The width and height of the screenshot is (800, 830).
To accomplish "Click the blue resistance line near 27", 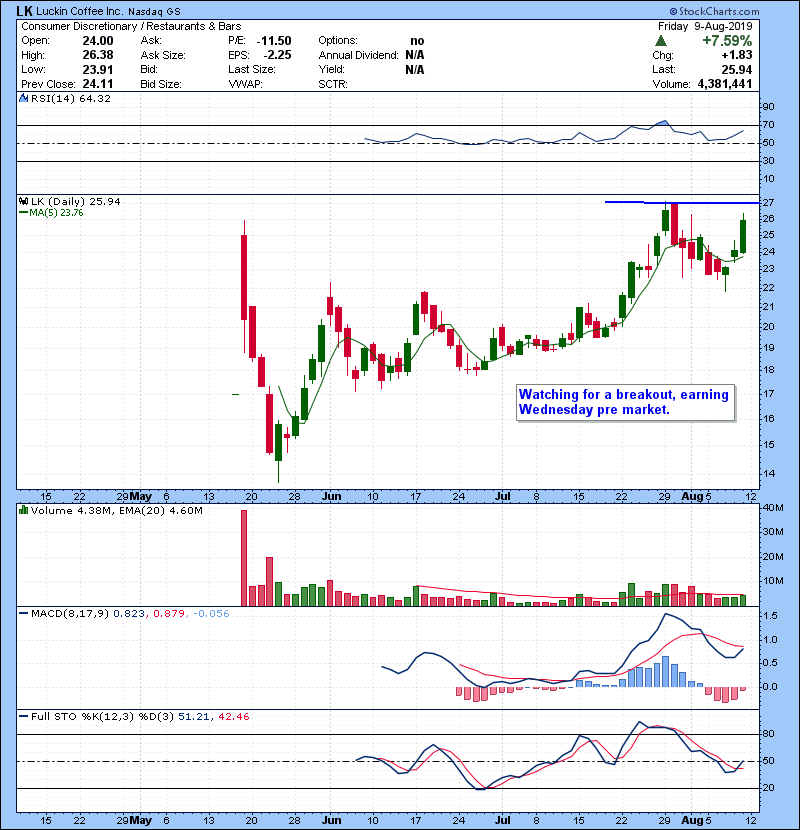I will 682,202.
